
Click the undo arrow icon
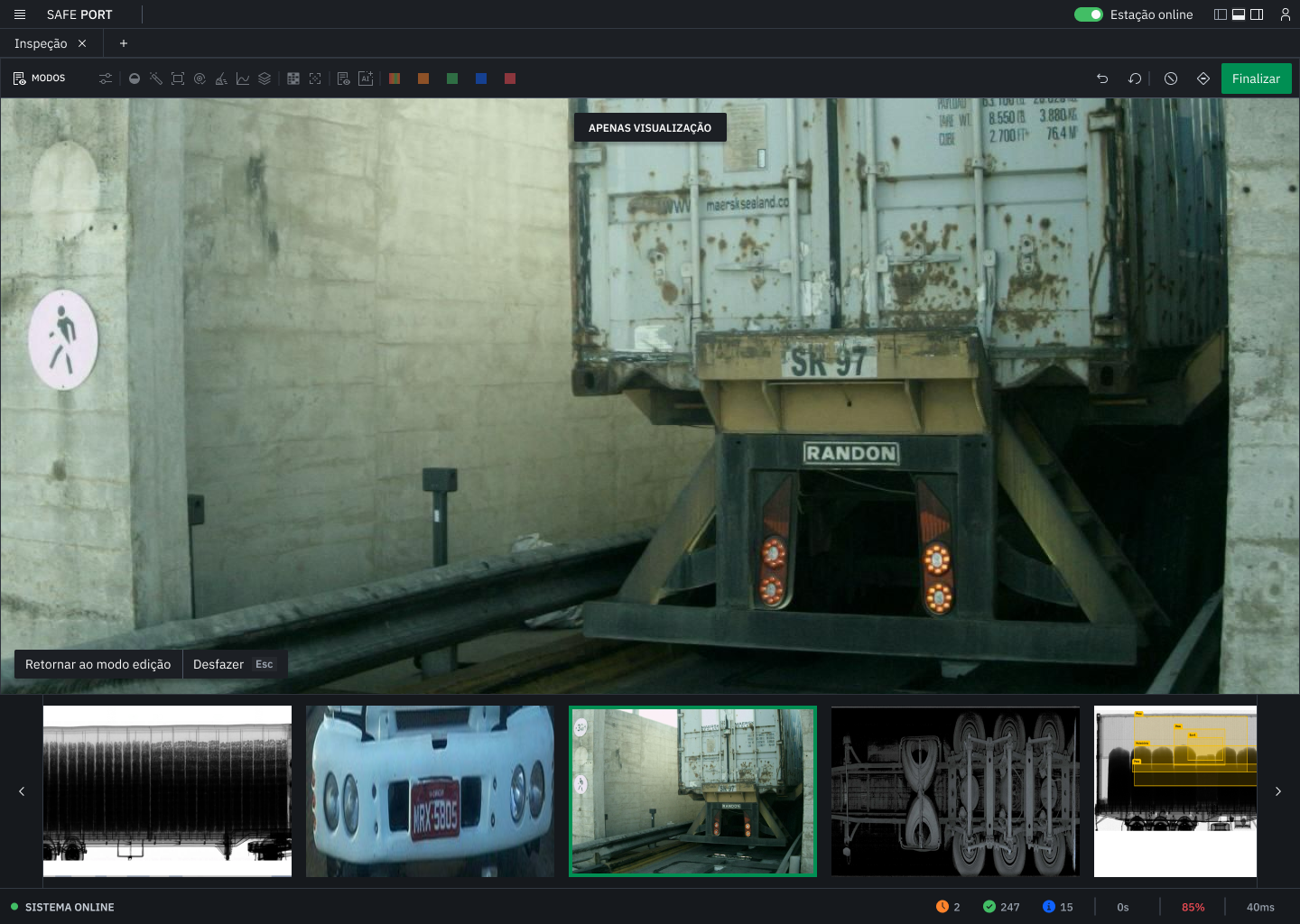click(x=1102, y=79)
